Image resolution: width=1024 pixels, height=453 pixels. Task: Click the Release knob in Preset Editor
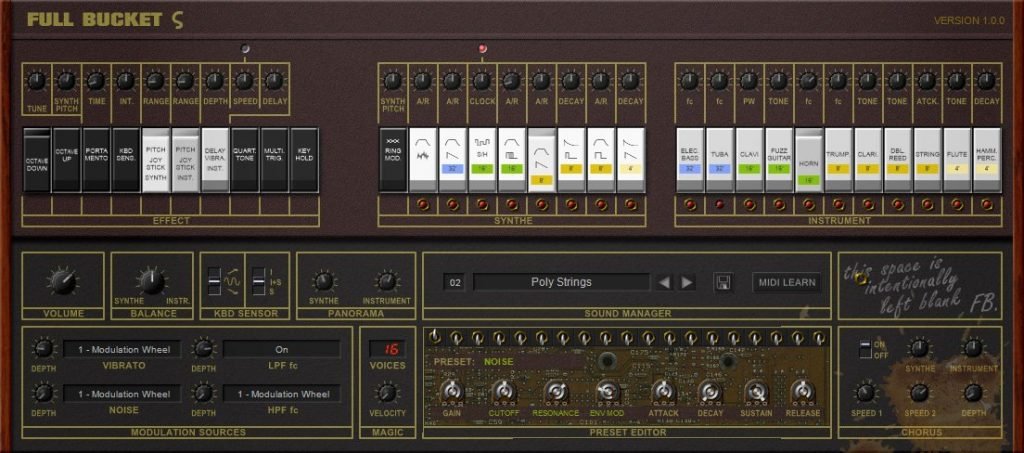(803, 392)
